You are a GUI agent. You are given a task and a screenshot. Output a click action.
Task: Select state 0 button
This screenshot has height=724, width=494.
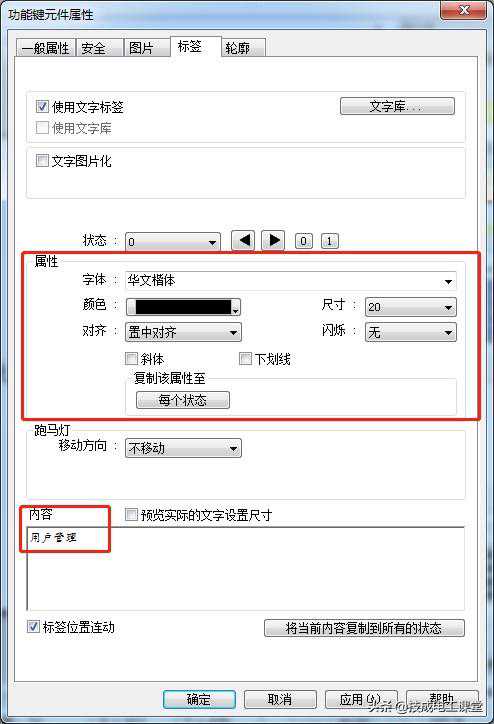[x=303, y=241]
